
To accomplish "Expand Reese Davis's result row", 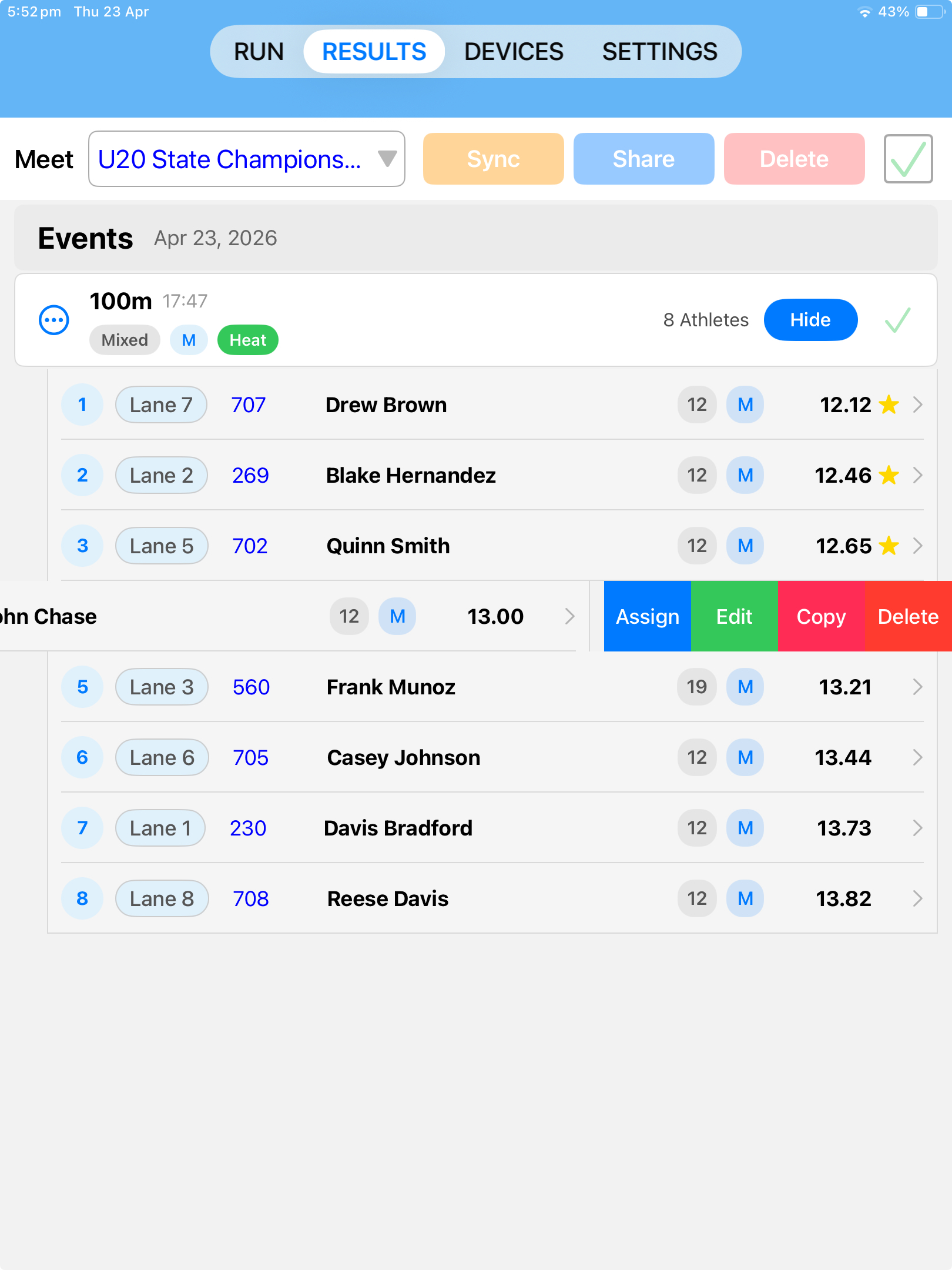I will coord(917,898).
